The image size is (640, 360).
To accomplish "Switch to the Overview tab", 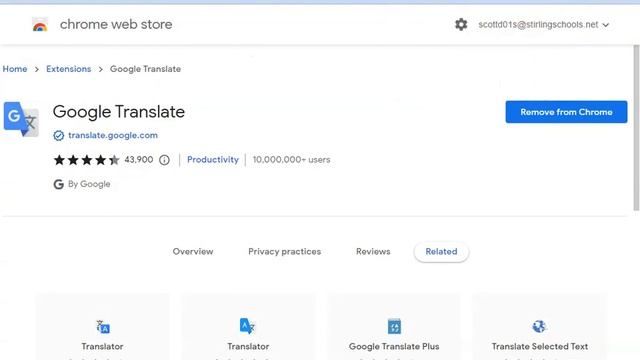I will tap(193, 251).
